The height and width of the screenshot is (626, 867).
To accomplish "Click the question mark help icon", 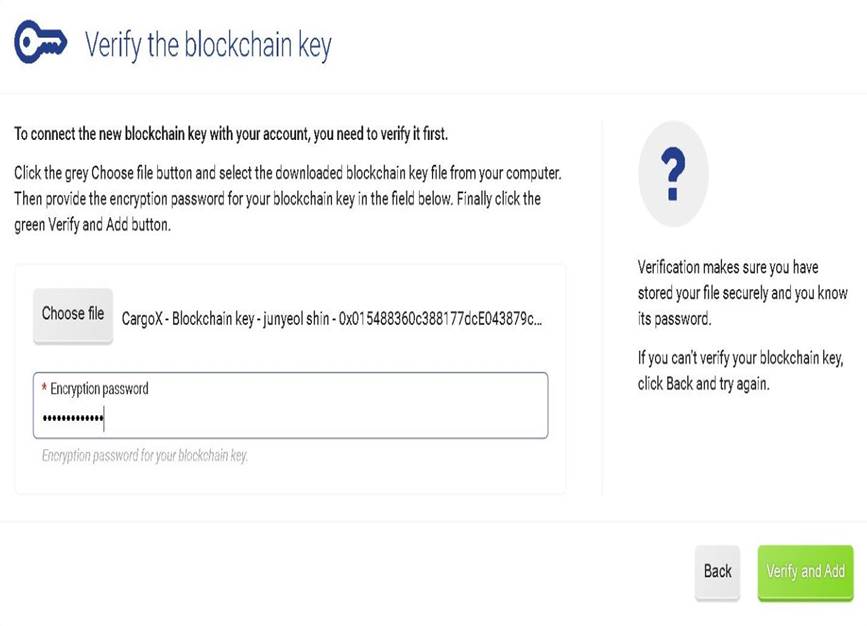I will click(x=673, y=174).
